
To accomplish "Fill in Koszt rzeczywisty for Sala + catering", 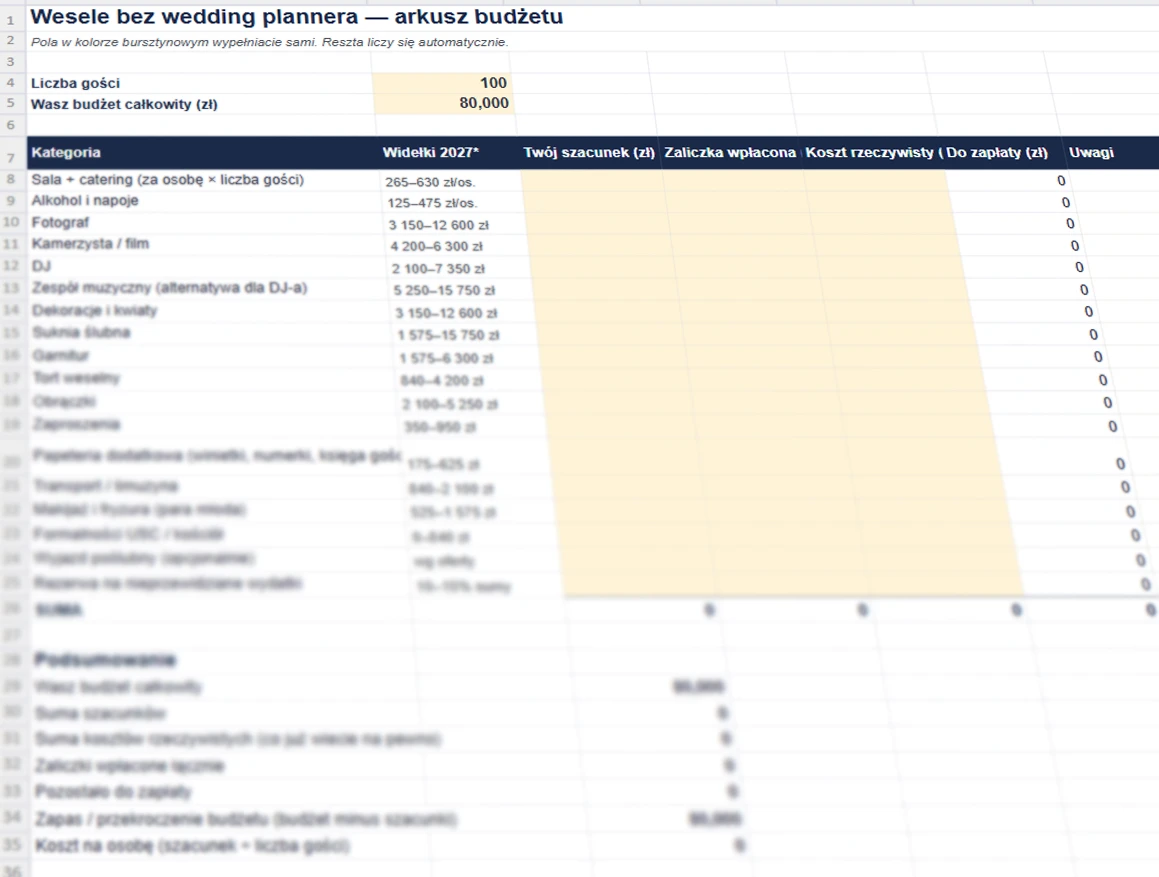I will [x=875, y=180].
